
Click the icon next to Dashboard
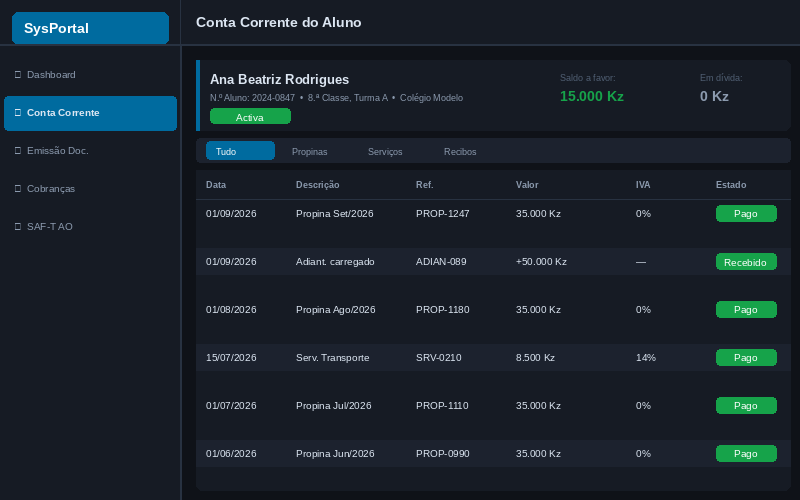click(x=18, y=74)
